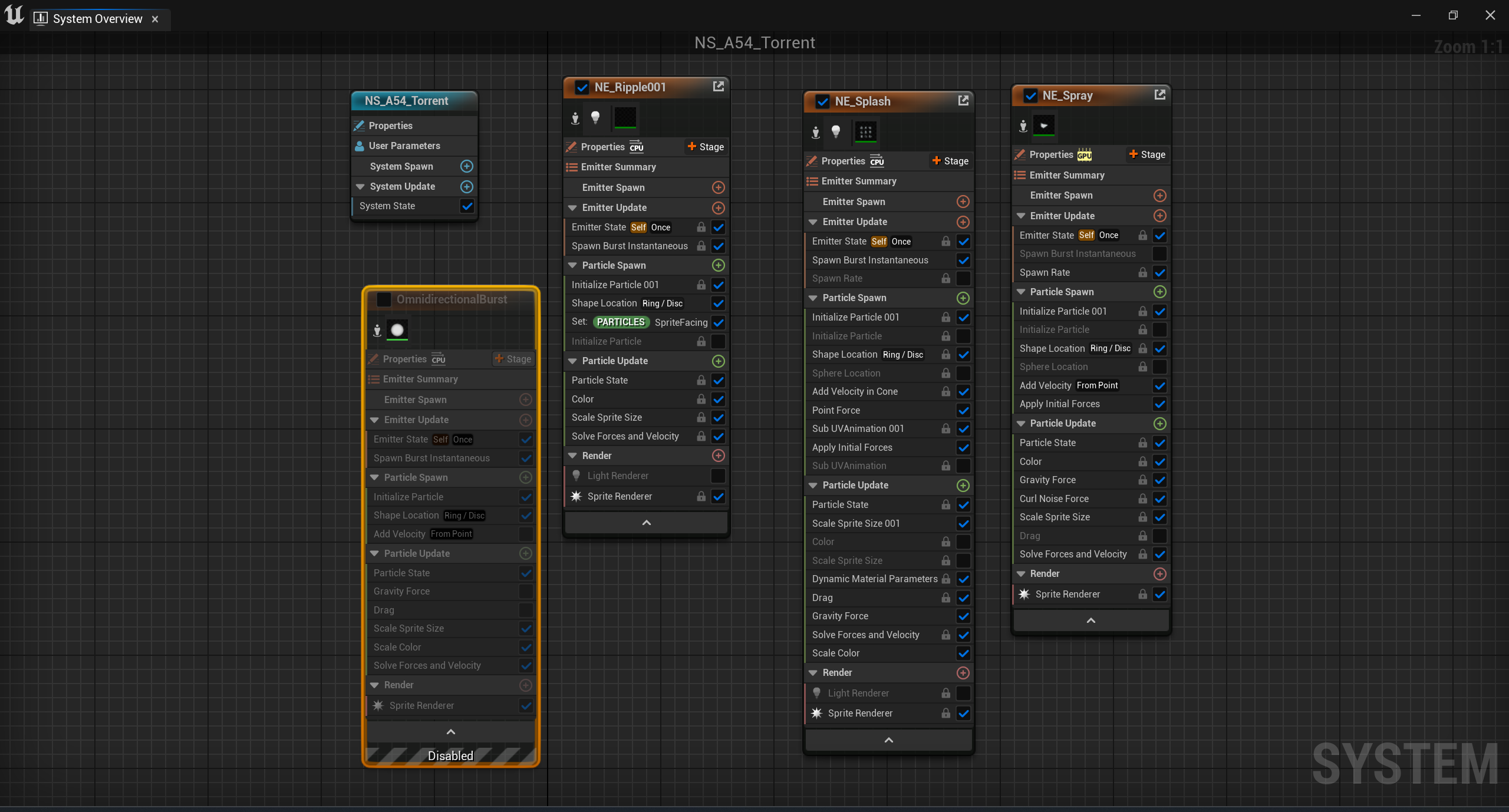Image resolution: width=1509 pixels, height=812 pixels.
Task: Select the System Overview tab
Action: click(x=97, y=19)
